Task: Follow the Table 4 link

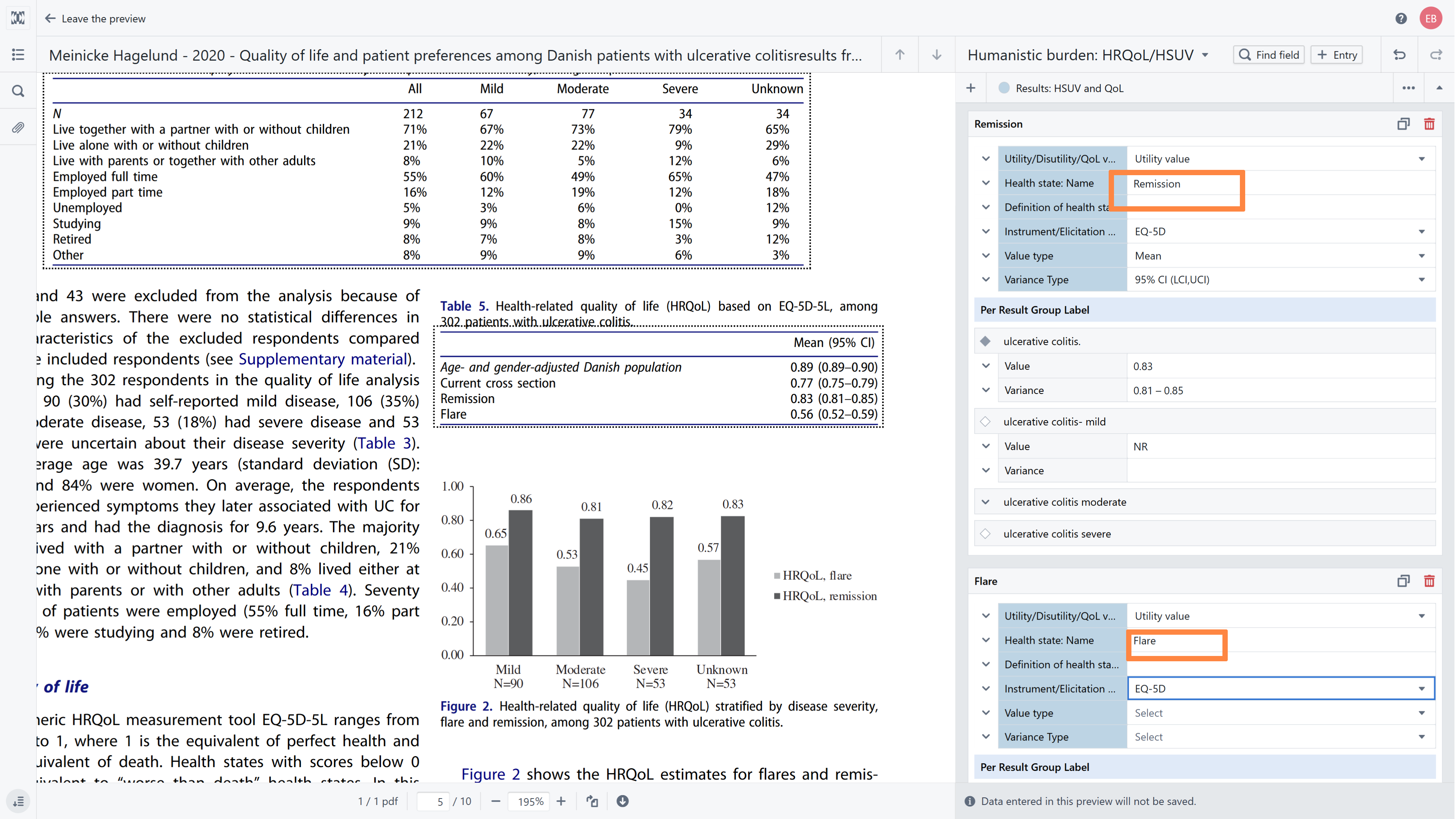Action: (x=320, y=590)
